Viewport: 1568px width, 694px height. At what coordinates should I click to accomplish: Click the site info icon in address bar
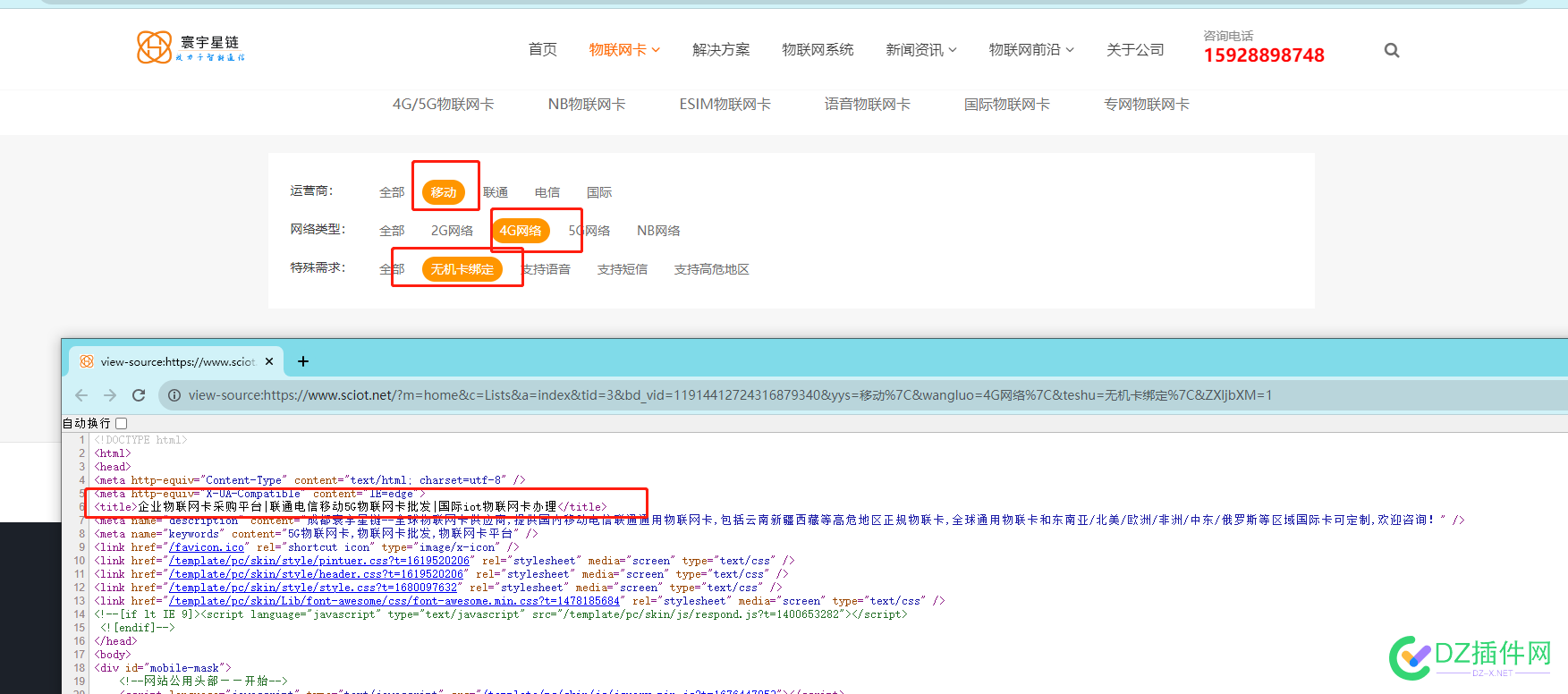coord(174,395)
